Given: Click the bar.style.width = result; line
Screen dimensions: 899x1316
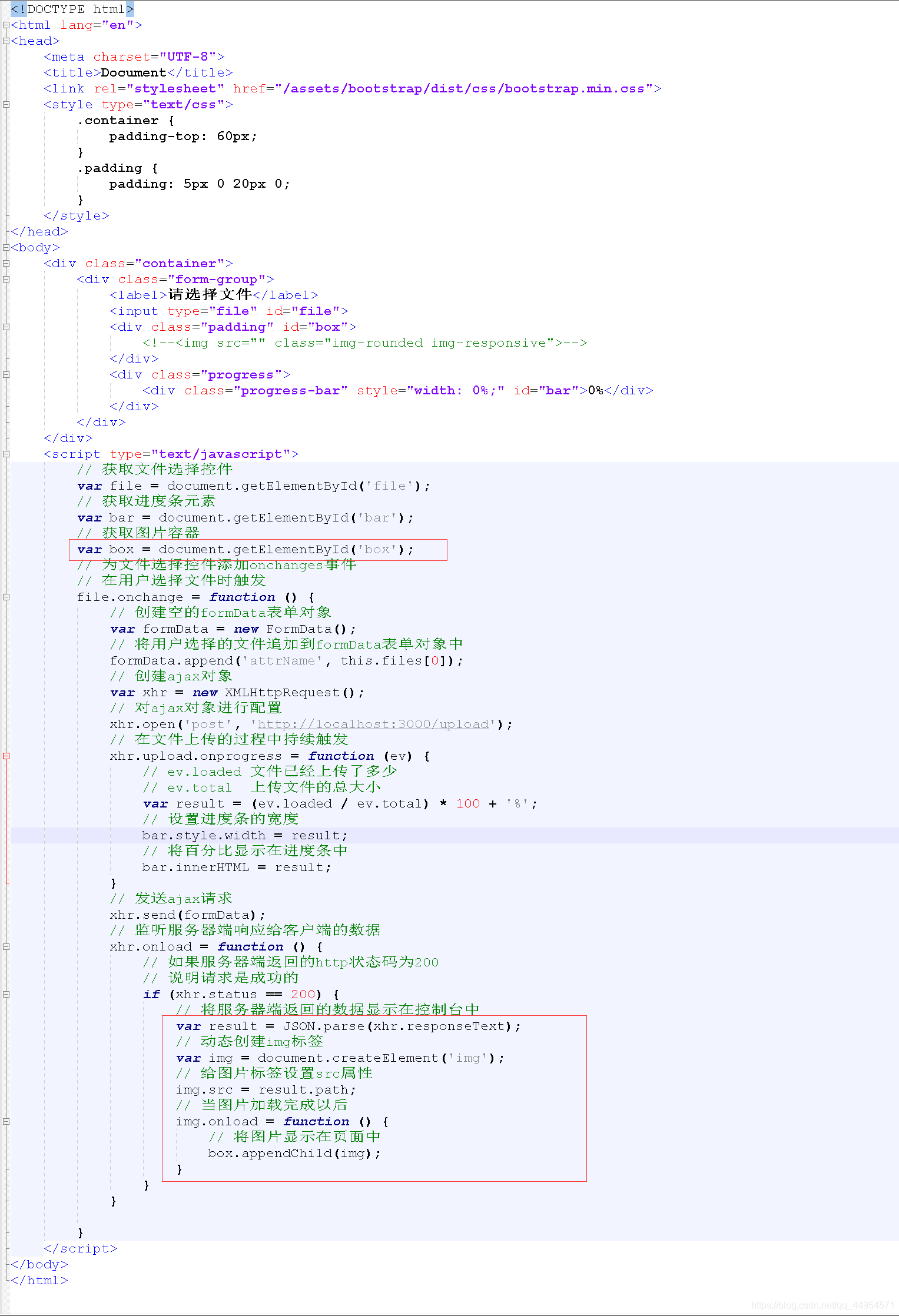Looking at the screenshot, I should click(x=246, y=836).
